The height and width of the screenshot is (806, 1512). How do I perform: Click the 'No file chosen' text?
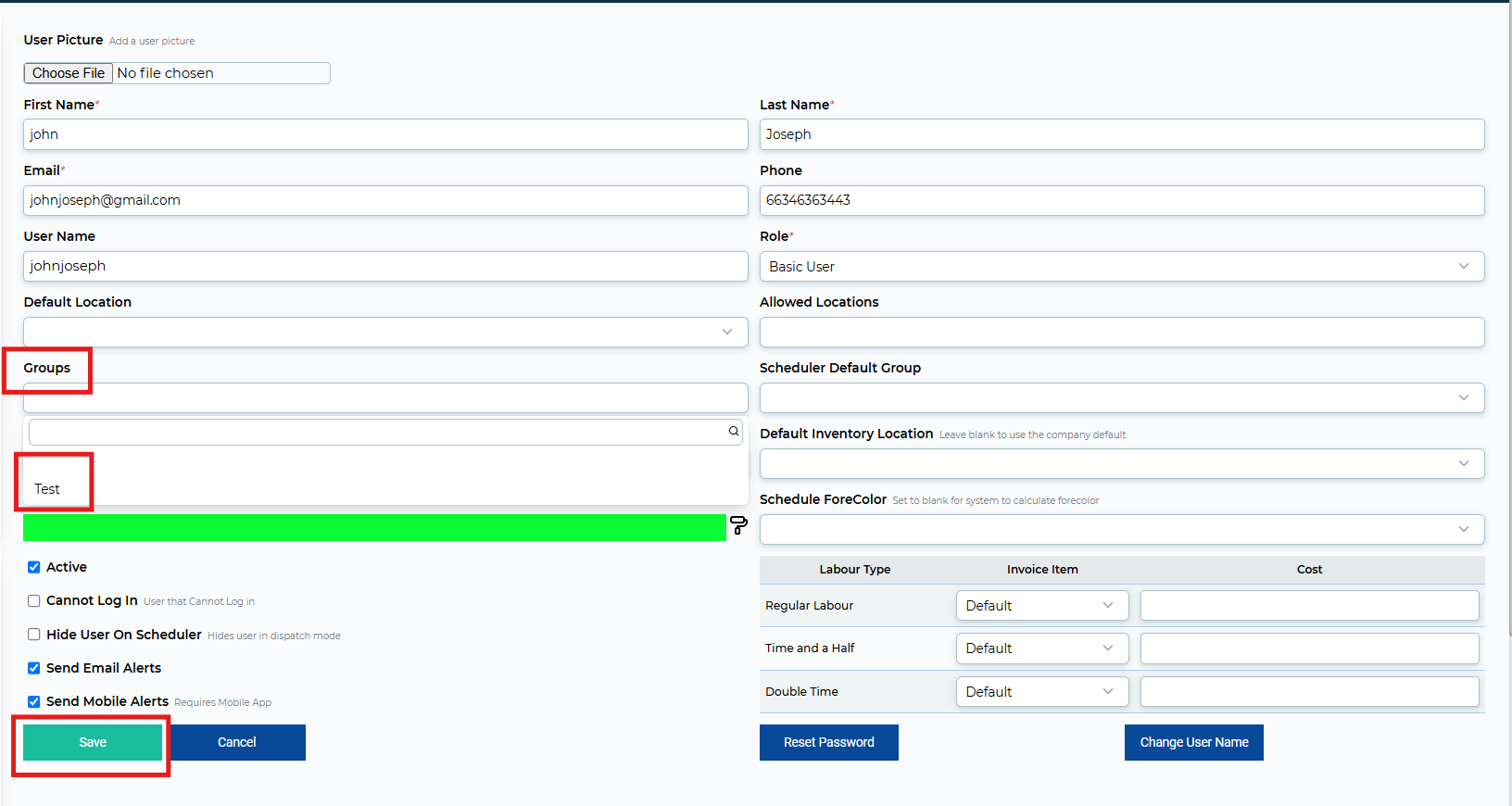point(165,73)
